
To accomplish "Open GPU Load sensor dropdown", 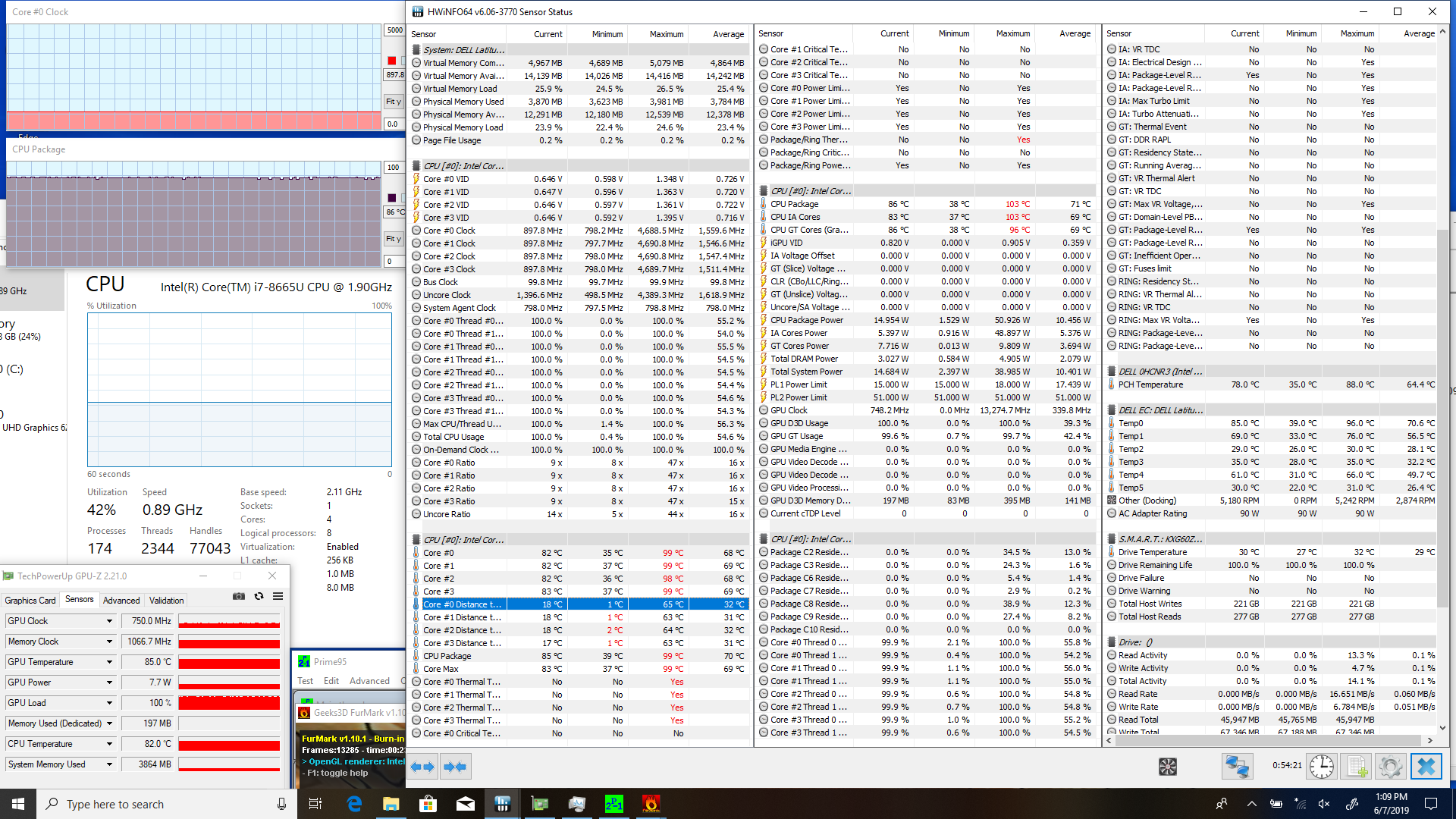I will click(x=109, y=703).
